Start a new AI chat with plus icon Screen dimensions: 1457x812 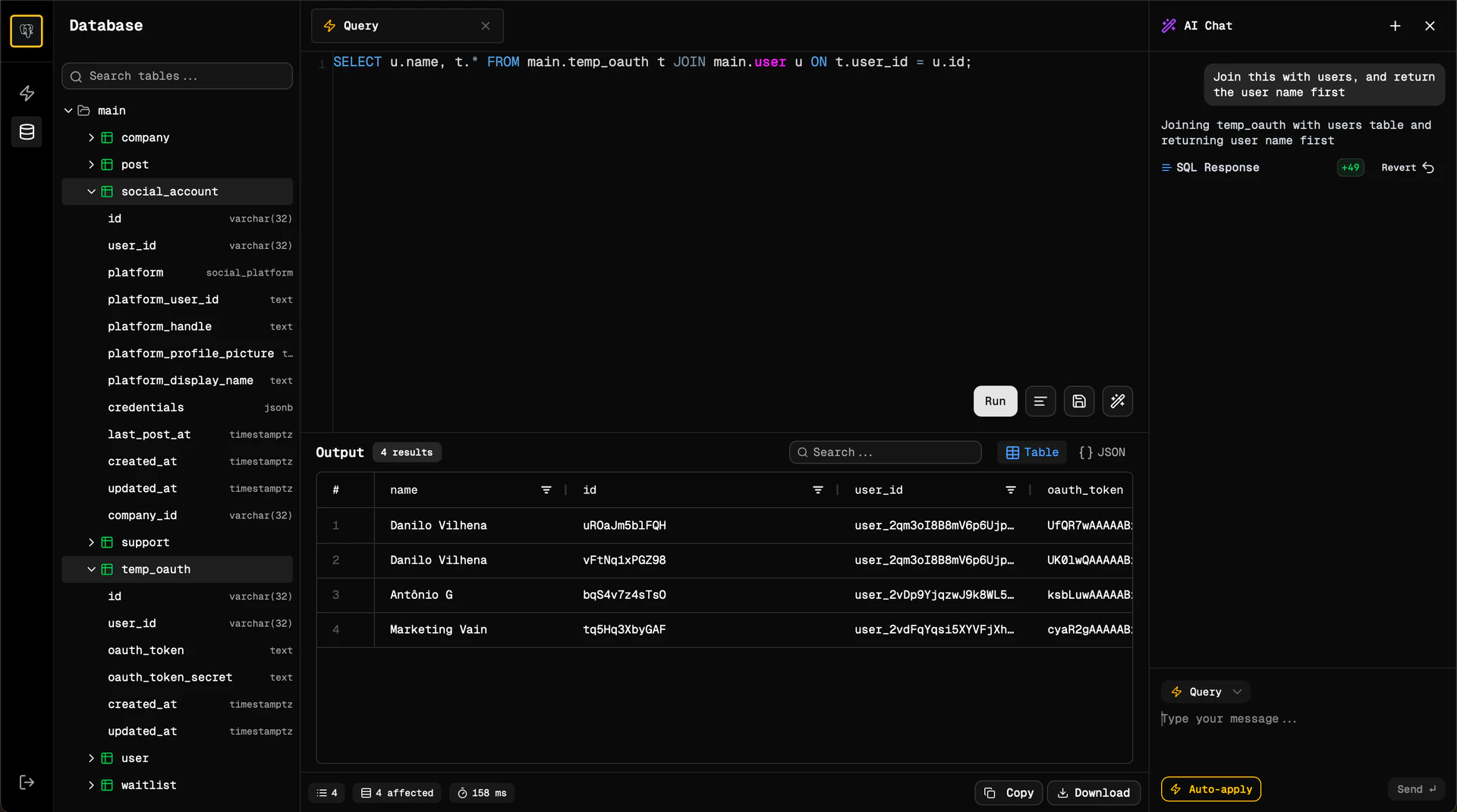1395,26
